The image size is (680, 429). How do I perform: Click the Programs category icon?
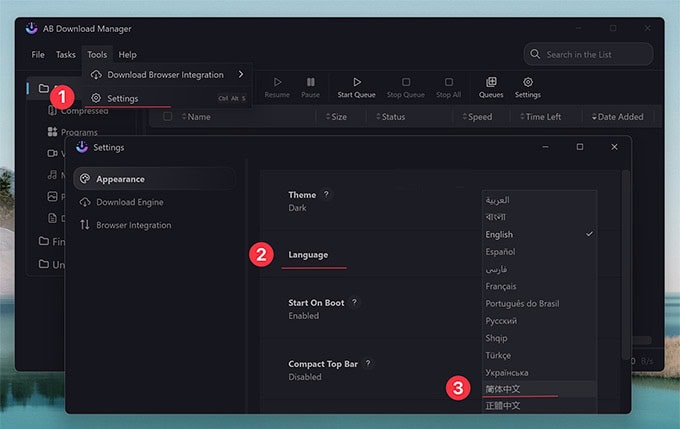[x=52, y=131]
